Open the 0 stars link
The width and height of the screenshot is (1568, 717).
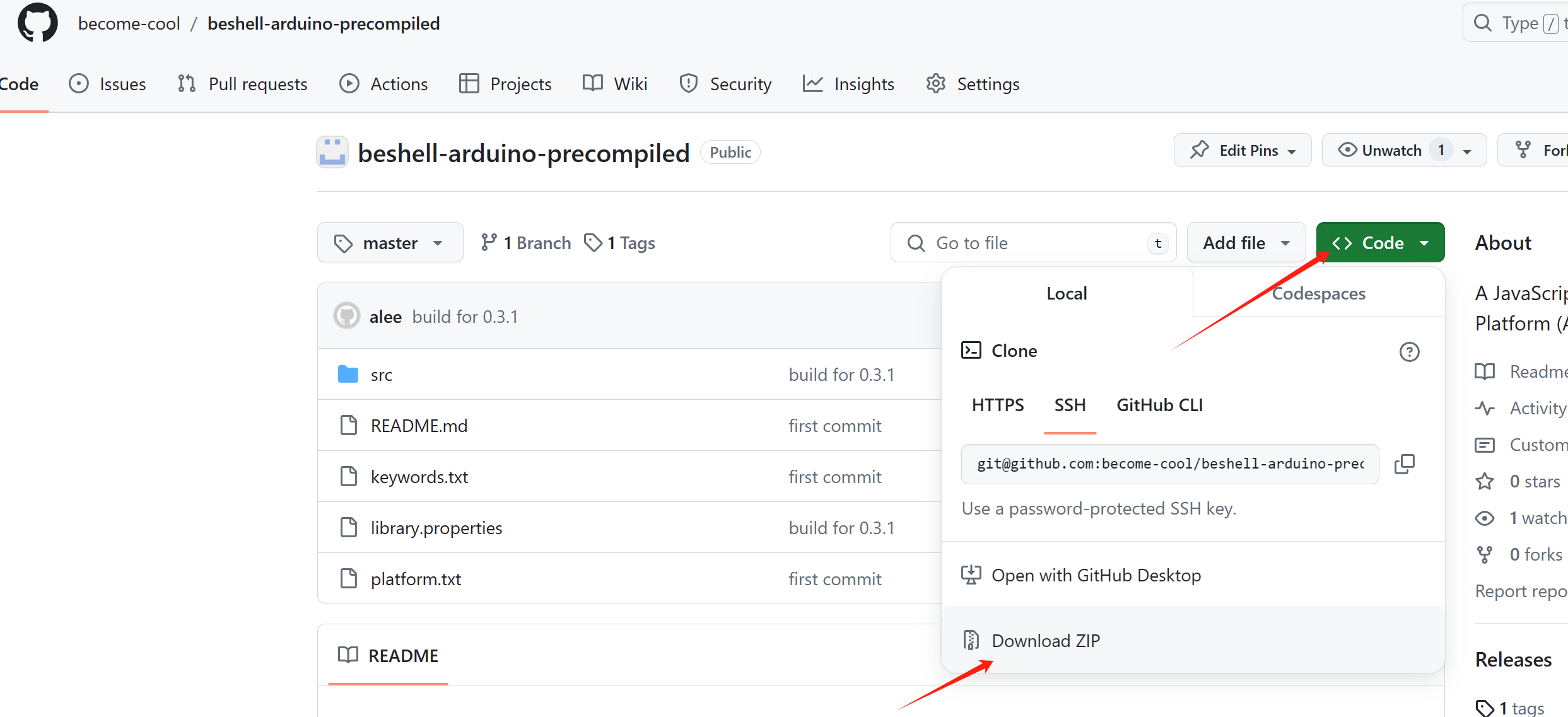click(x=1519, y=481)
